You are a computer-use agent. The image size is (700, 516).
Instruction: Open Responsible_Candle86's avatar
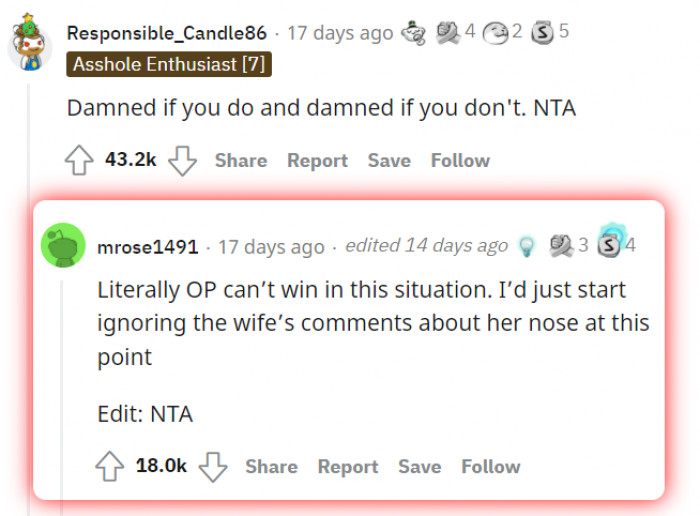tap(29, 41)
